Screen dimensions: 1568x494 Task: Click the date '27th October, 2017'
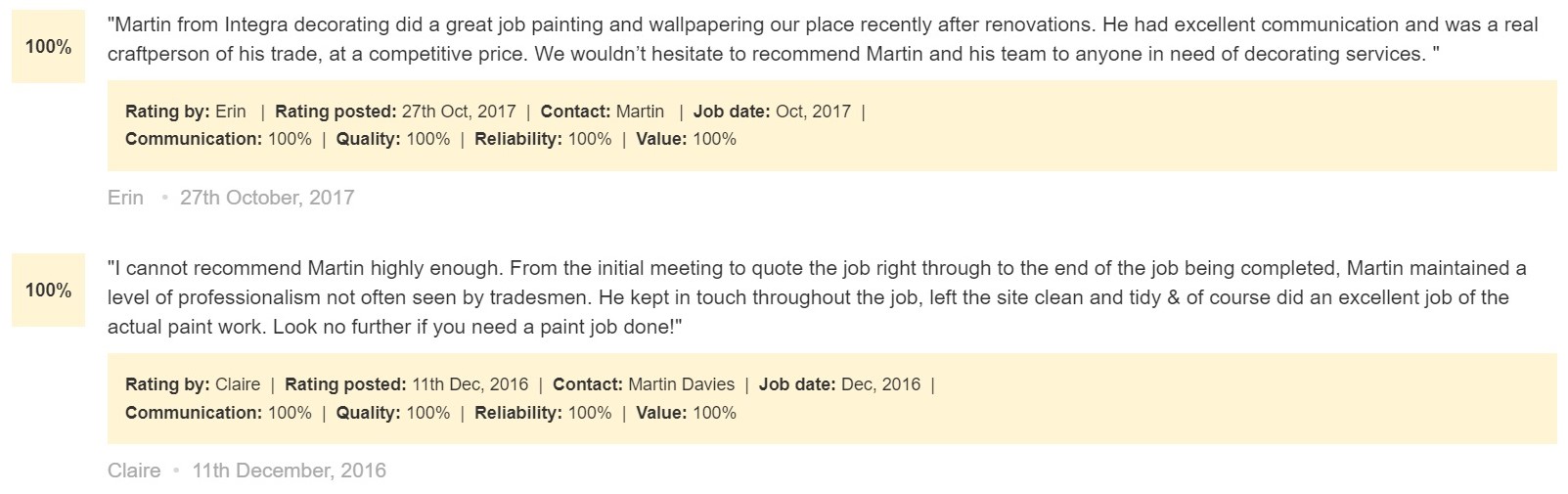[x=267, y=198]
